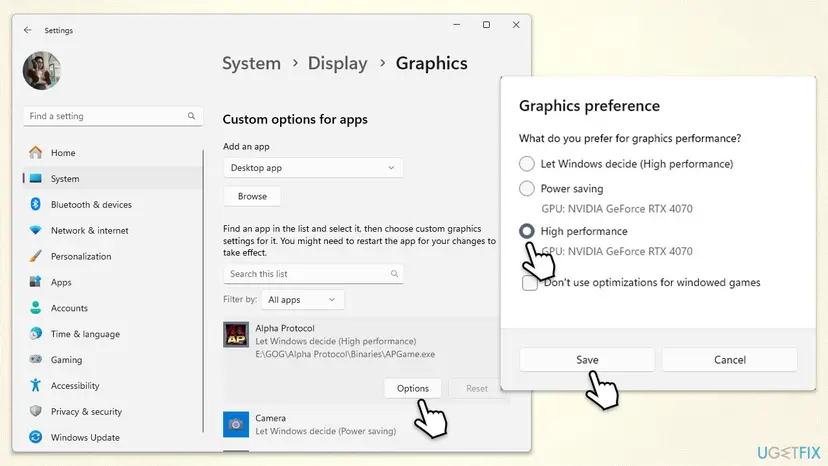Click the search icon in Search this list
The height and width of the screenshot is (466, 828).
pos(394,274)
